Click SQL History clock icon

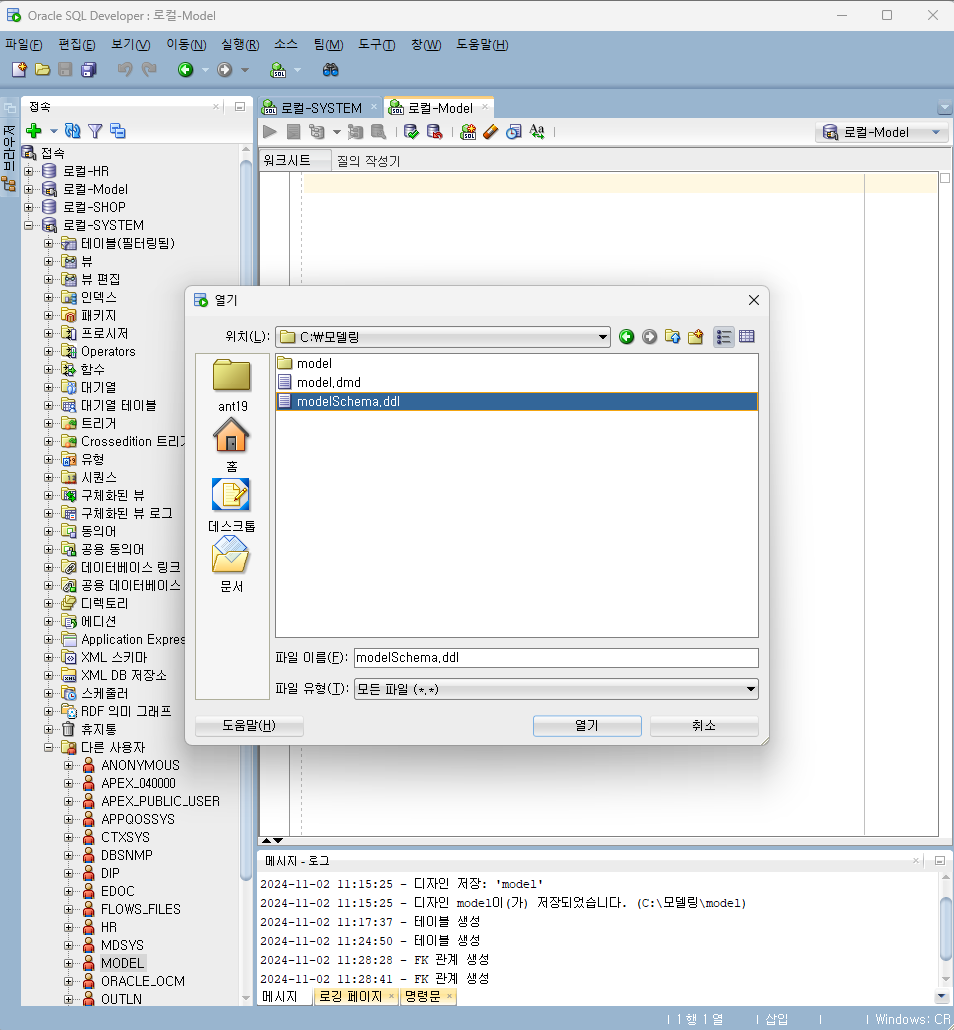pos(514,132)
